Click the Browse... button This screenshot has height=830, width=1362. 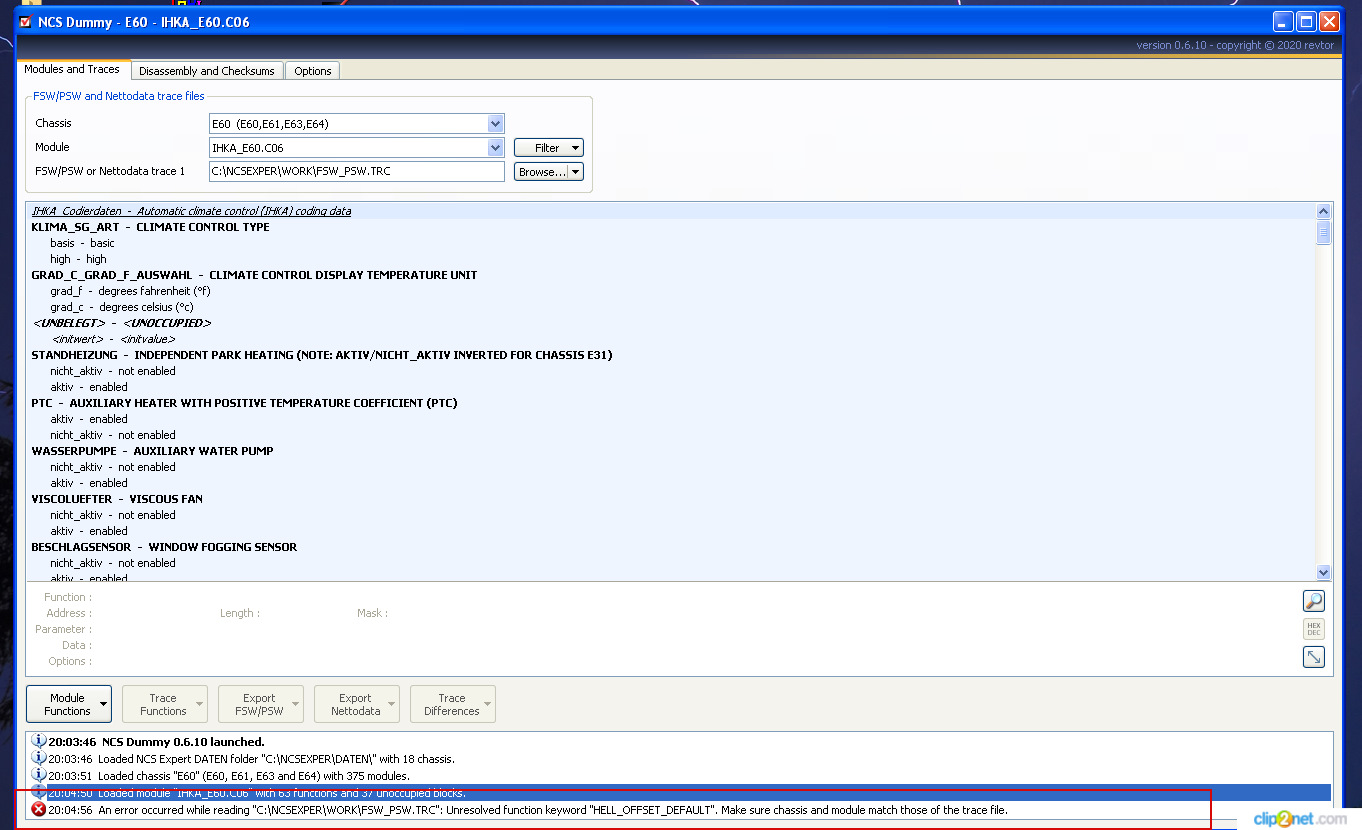542,172
